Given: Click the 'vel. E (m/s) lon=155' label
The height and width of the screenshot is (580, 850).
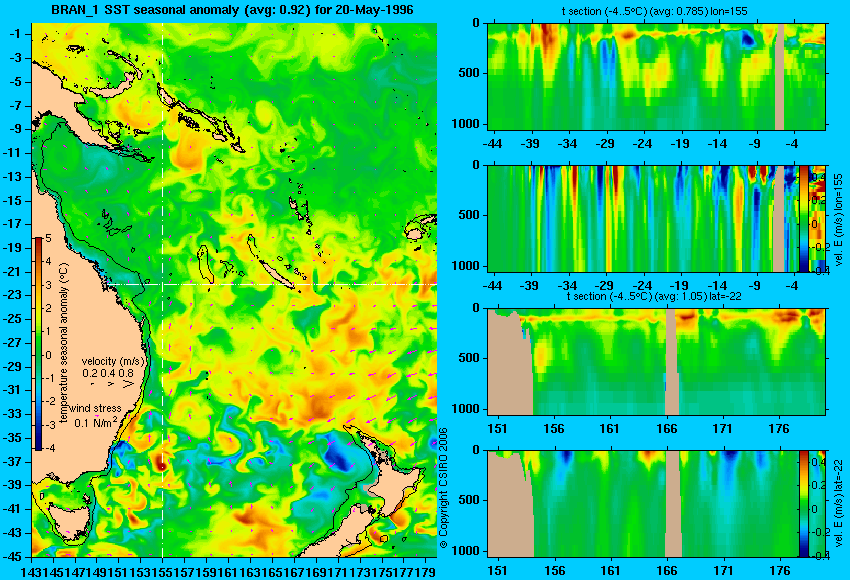Looking at the screenshot, I should coord(839,220).
